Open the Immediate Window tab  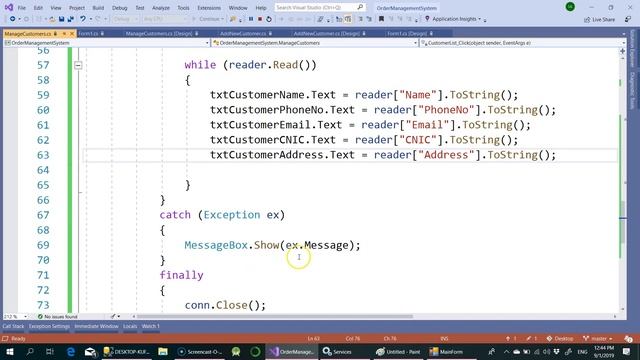96,326
